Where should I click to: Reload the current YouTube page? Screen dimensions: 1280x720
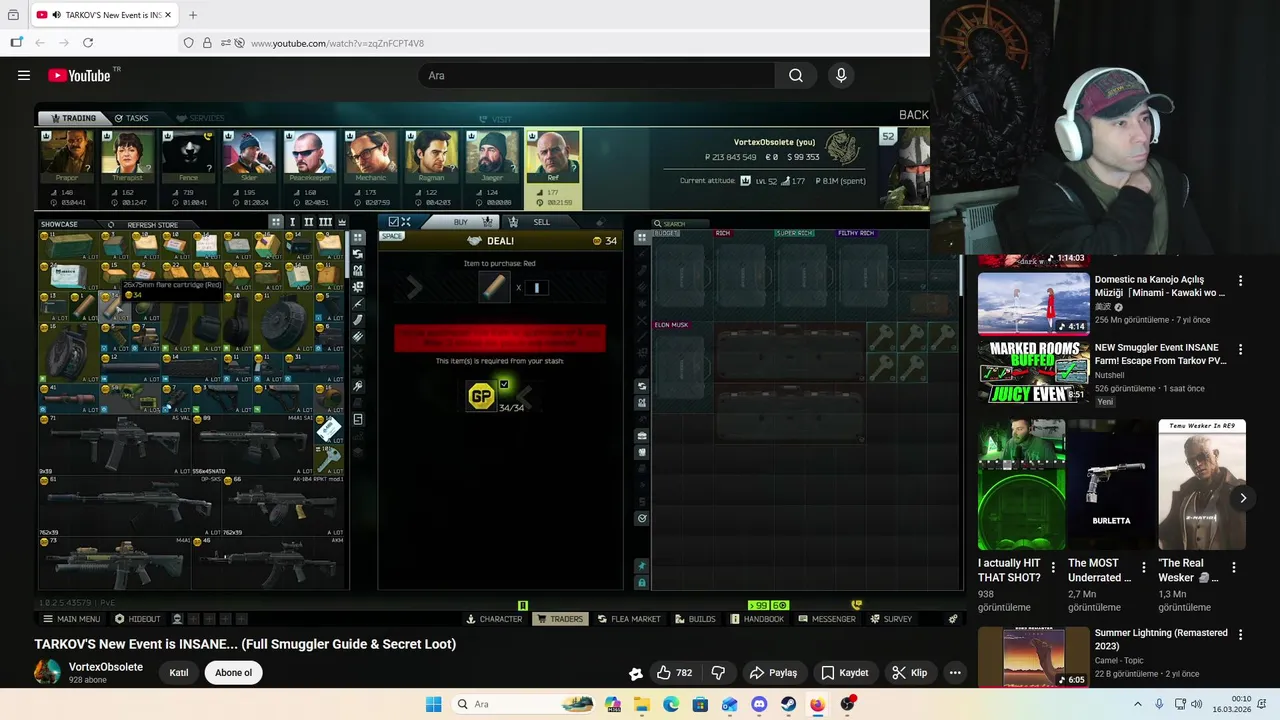pyautogui.click(x=88, y=43)
